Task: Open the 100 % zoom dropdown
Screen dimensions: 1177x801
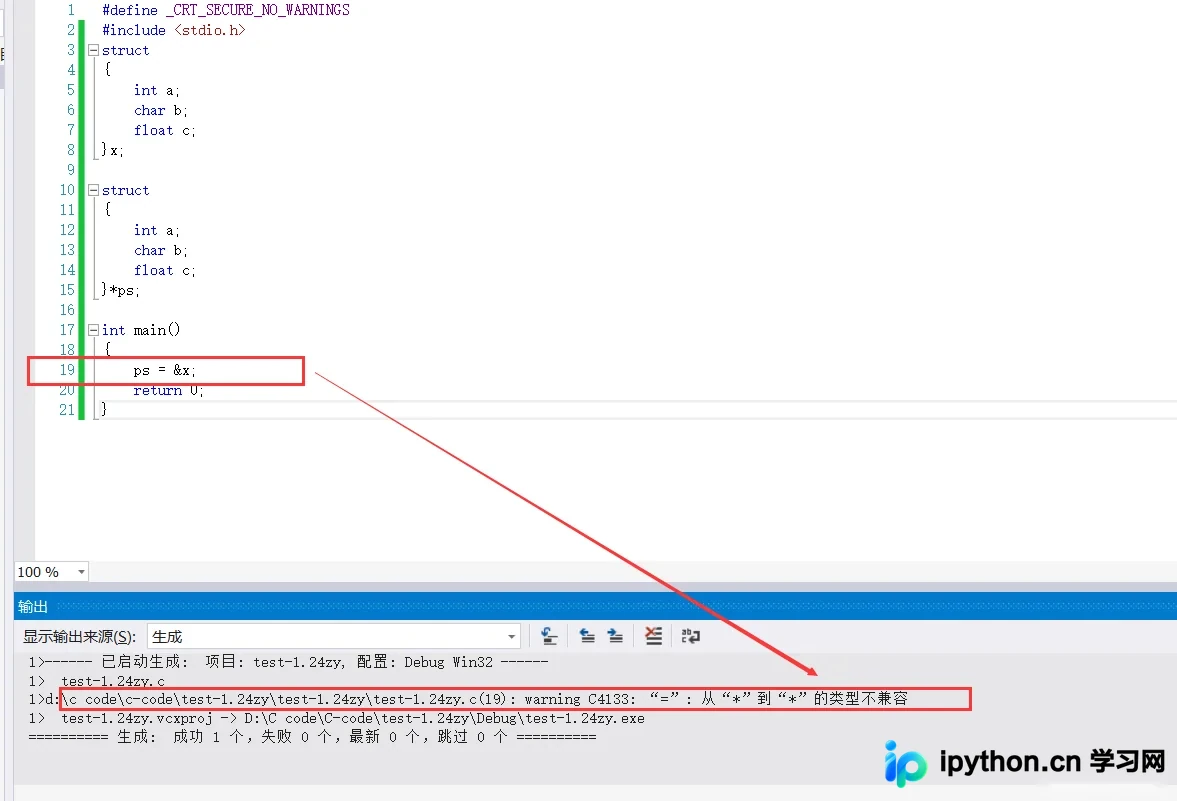Action: click(51, 572)
